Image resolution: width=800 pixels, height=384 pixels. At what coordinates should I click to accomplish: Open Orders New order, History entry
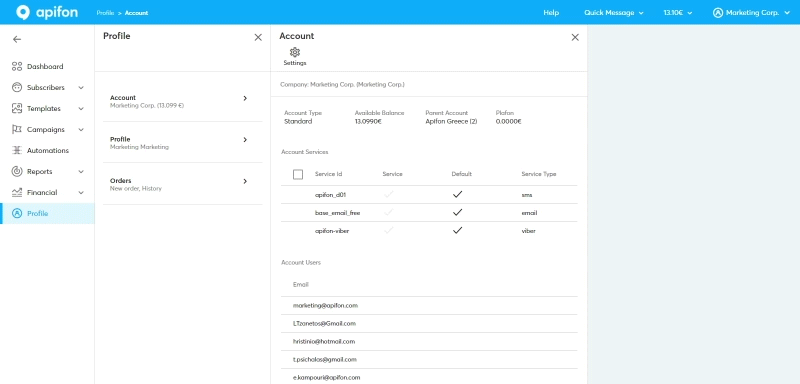tap(183, 184)
